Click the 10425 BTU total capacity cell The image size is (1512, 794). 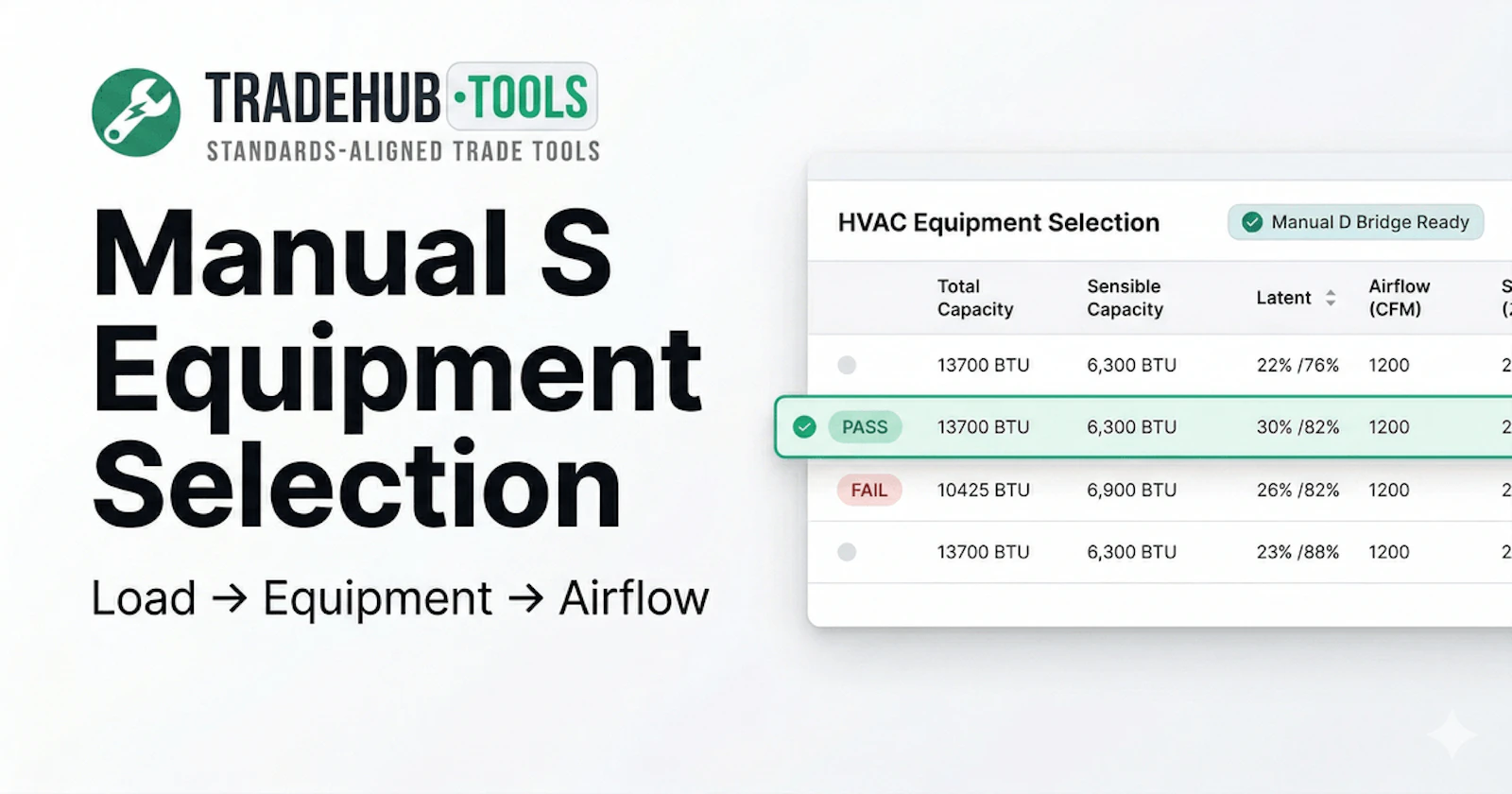983,491
